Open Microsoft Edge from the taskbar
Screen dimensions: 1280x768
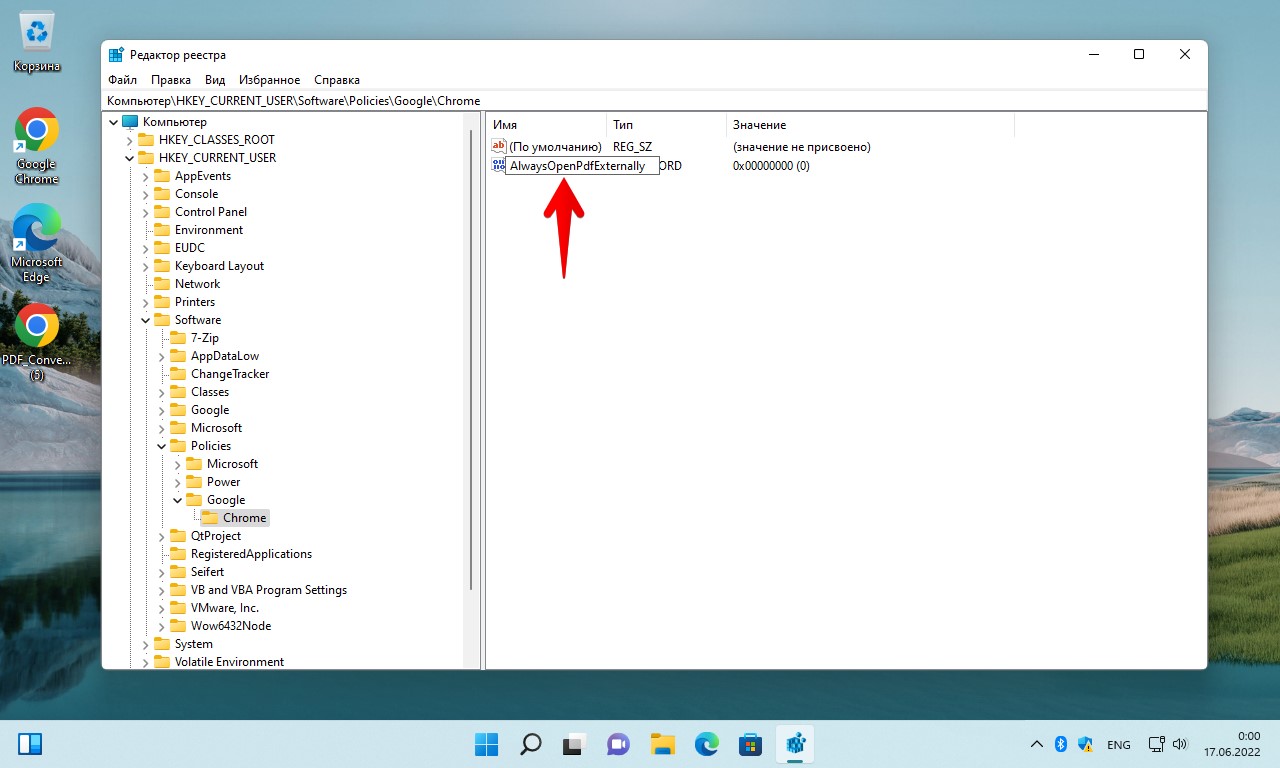click(707, 744)
